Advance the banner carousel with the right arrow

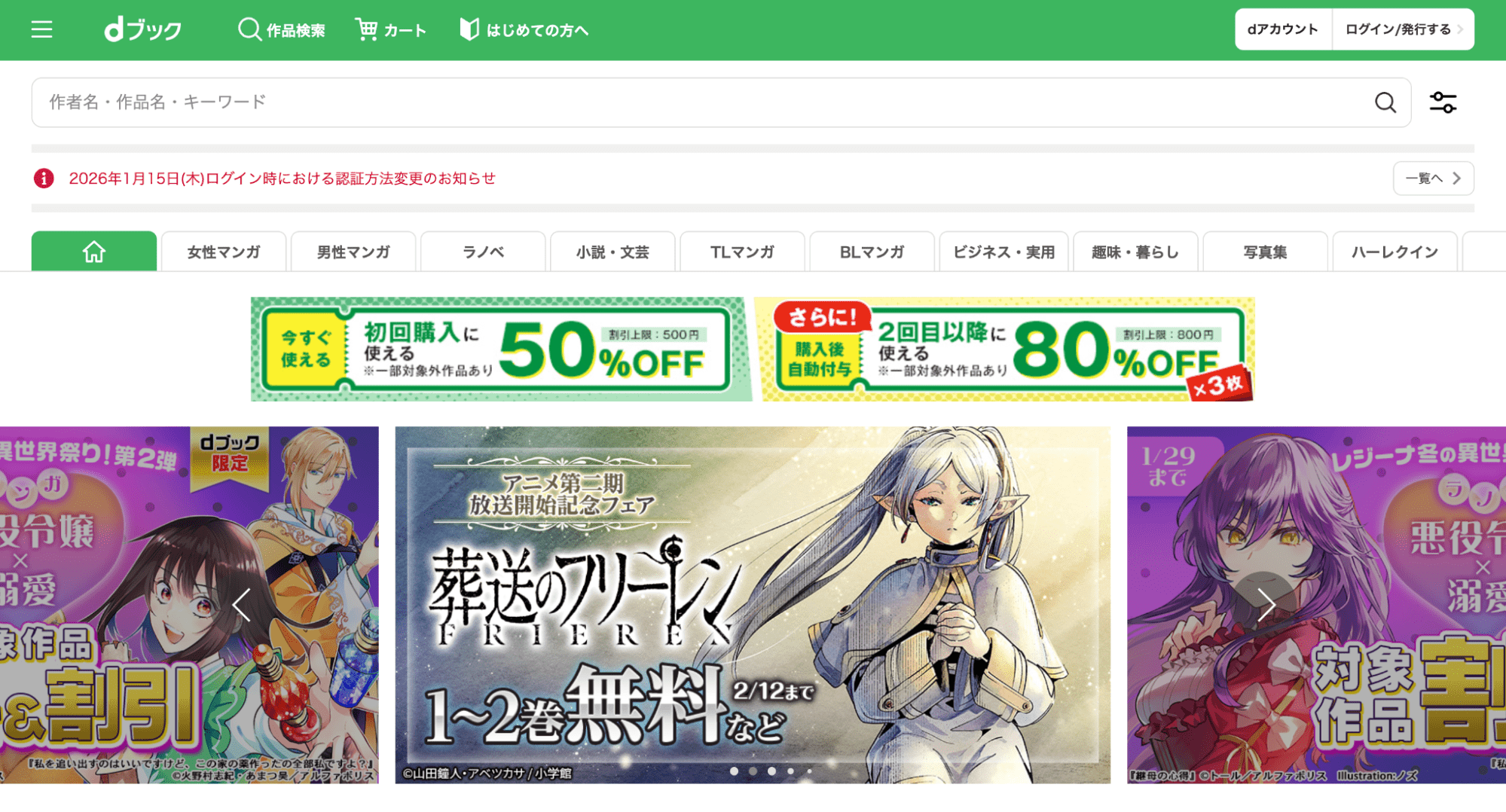1266,605
